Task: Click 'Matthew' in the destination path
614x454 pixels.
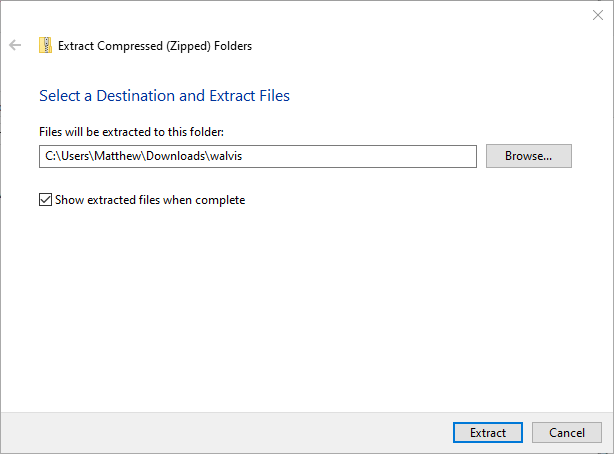Action: [124, 156]
